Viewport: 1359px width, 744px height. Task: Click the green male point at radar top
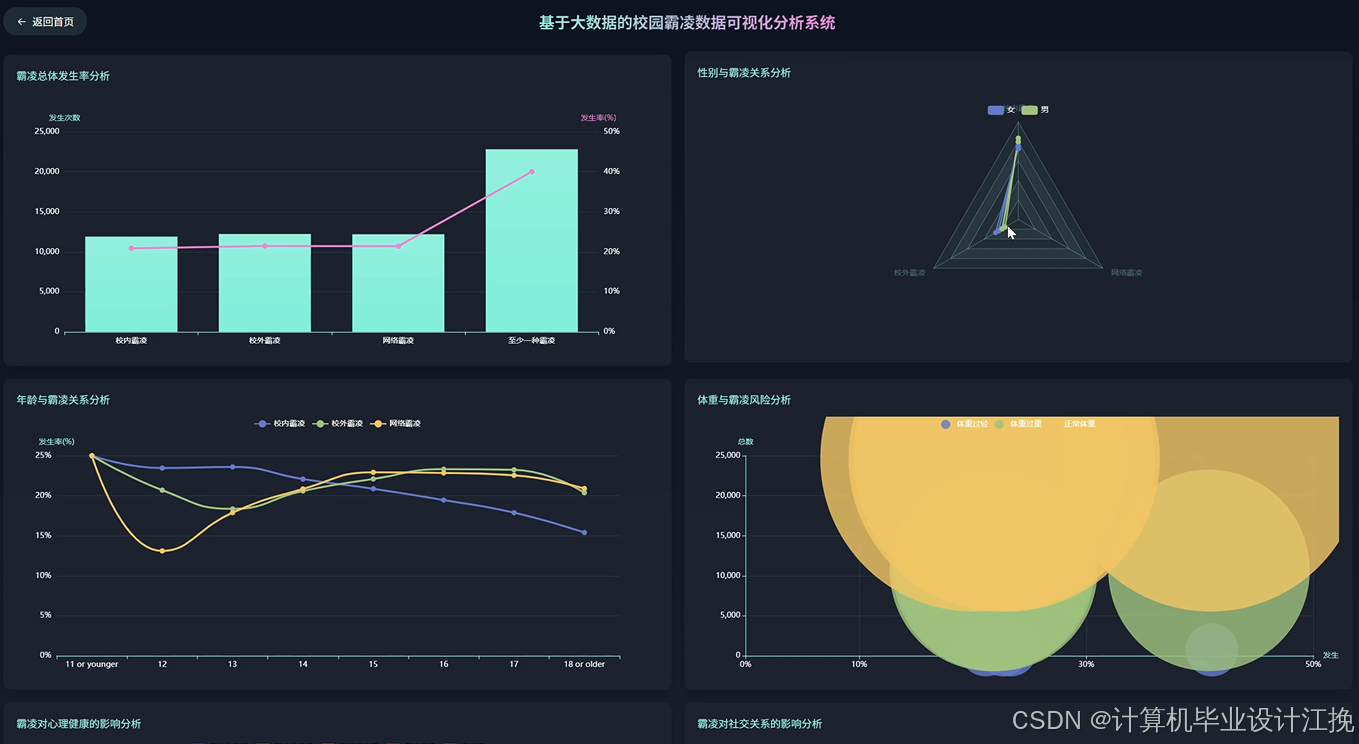(x=1018, y=139)
